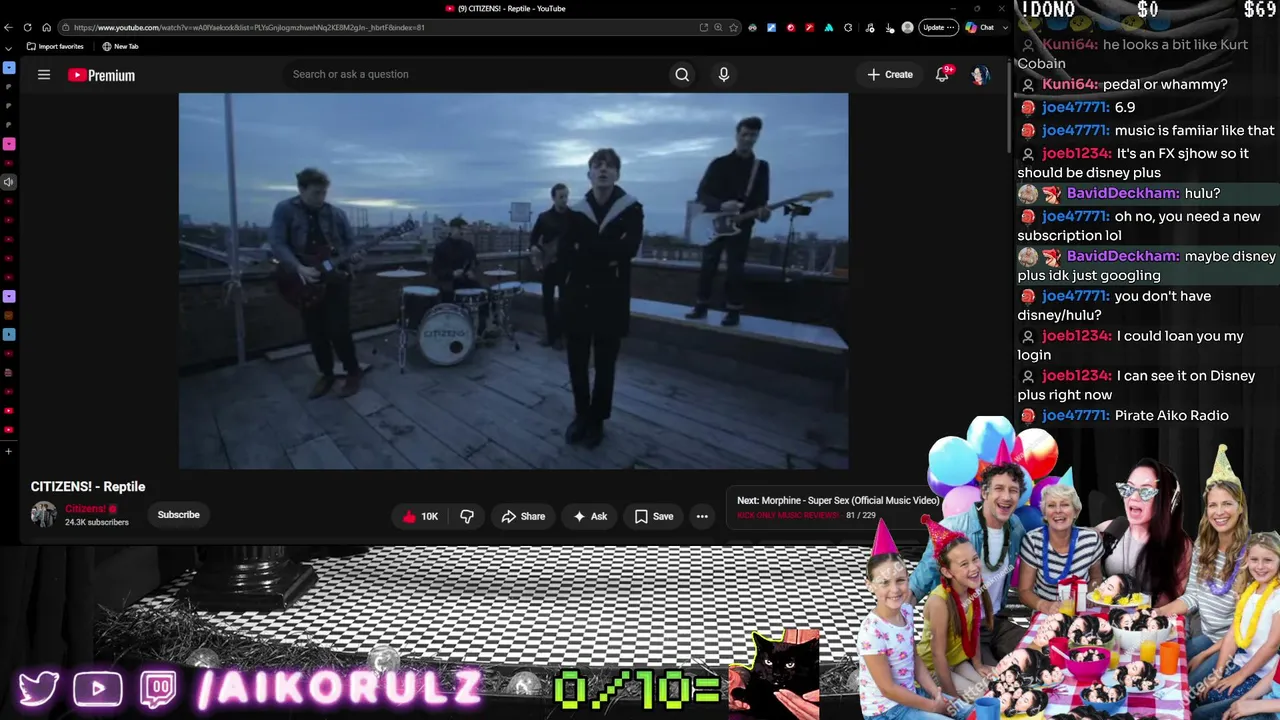This screenshot has height=720, width=1280.
Task: Click 'Next: Morphine - Super Sex' text
Action: [838, 501]
